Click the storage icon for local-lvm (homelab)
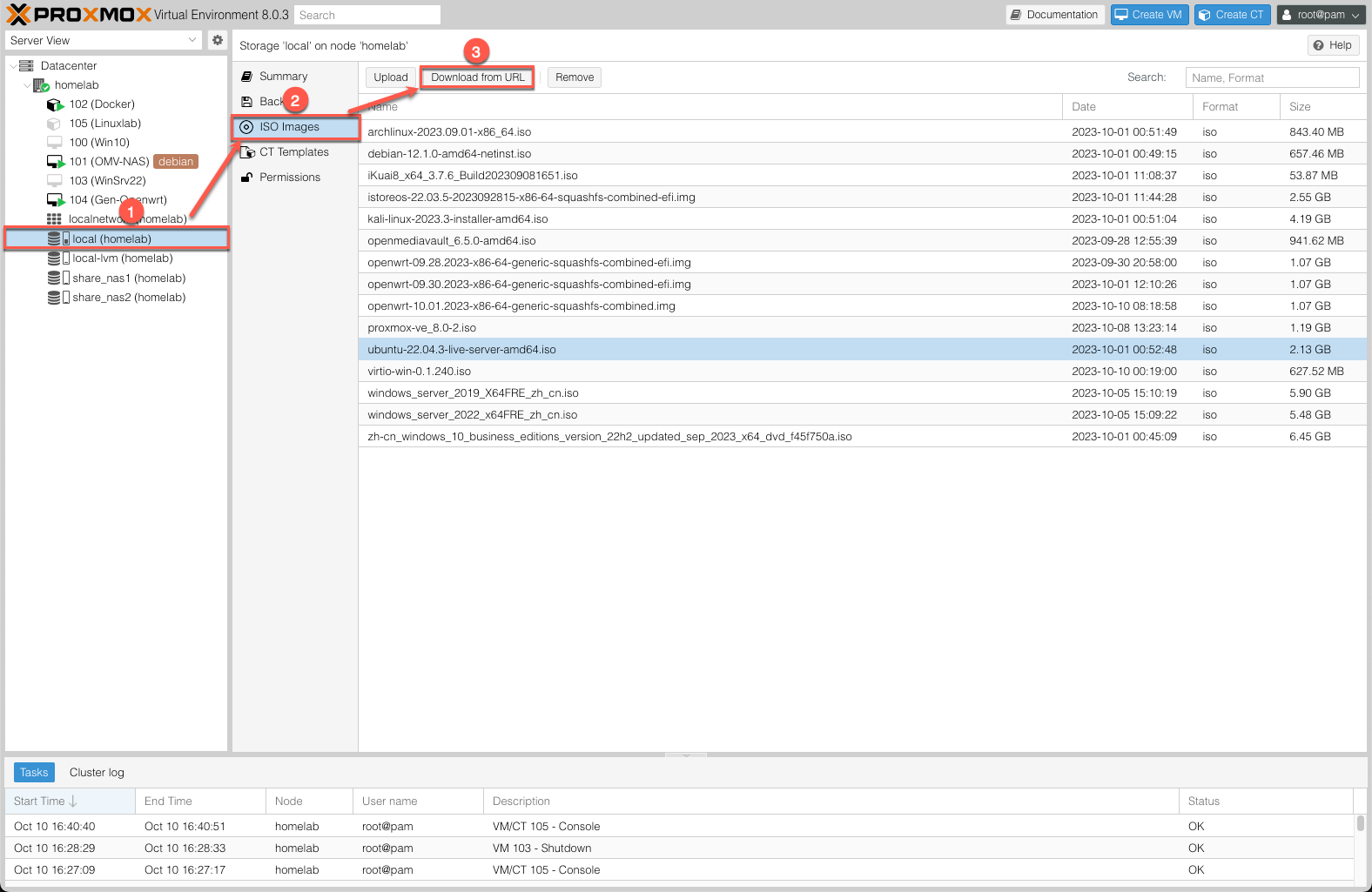The height and width of the screenshot is (892, 1372). (x=58, y=258)
